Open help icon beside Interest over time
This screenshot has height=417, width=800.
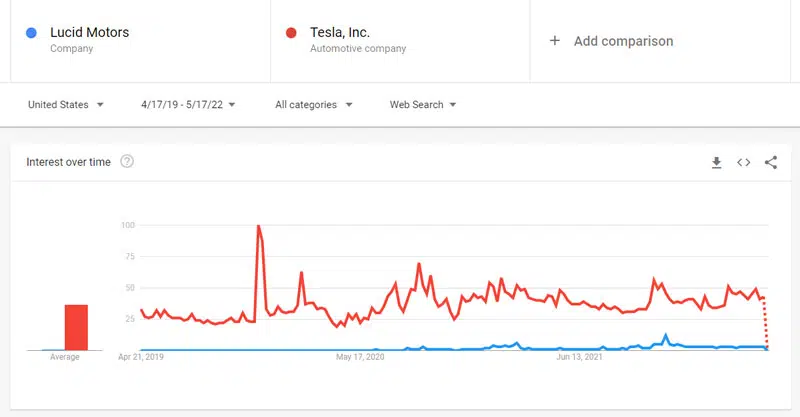click(127, 162)
